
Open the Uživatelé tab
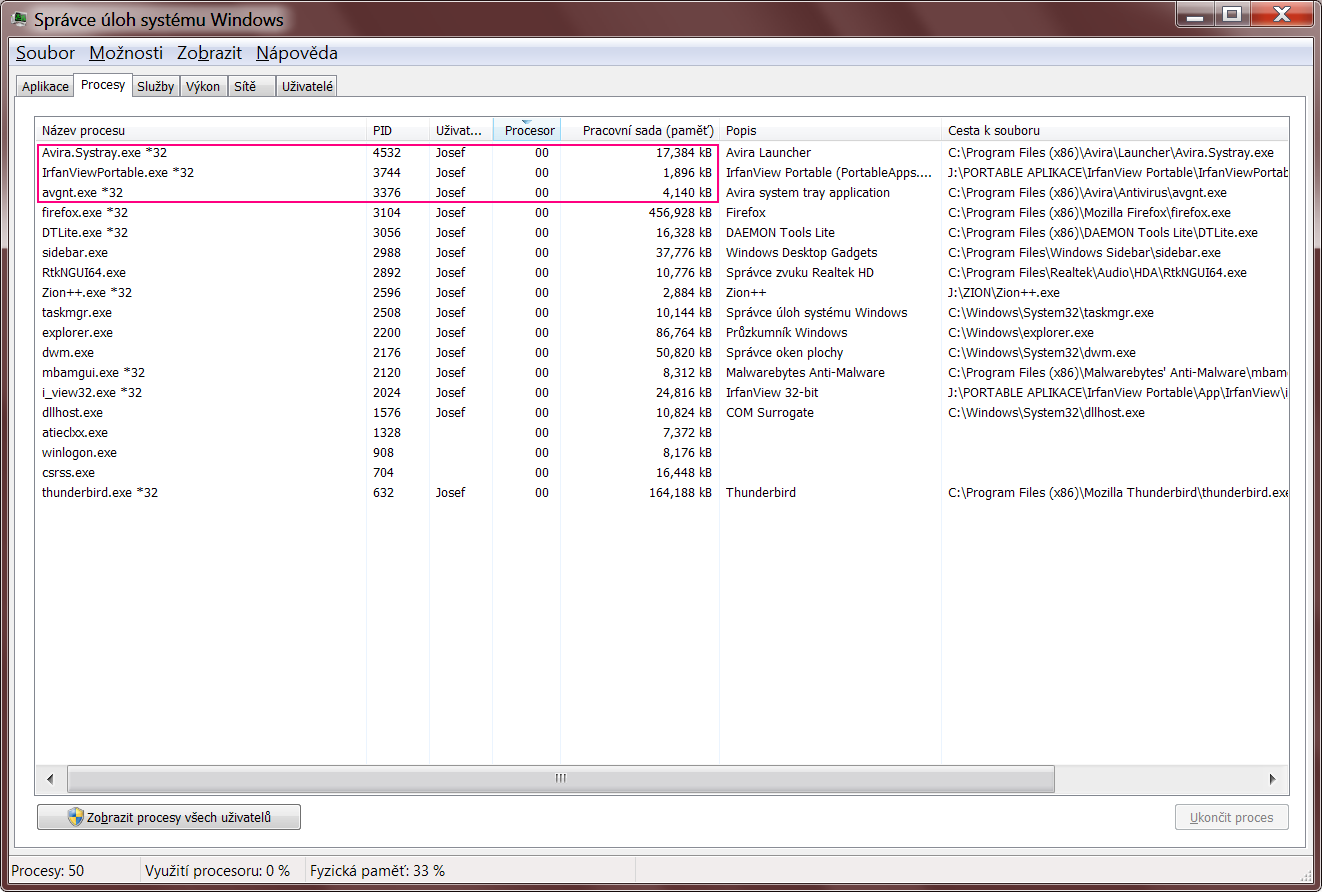[308, 87]
